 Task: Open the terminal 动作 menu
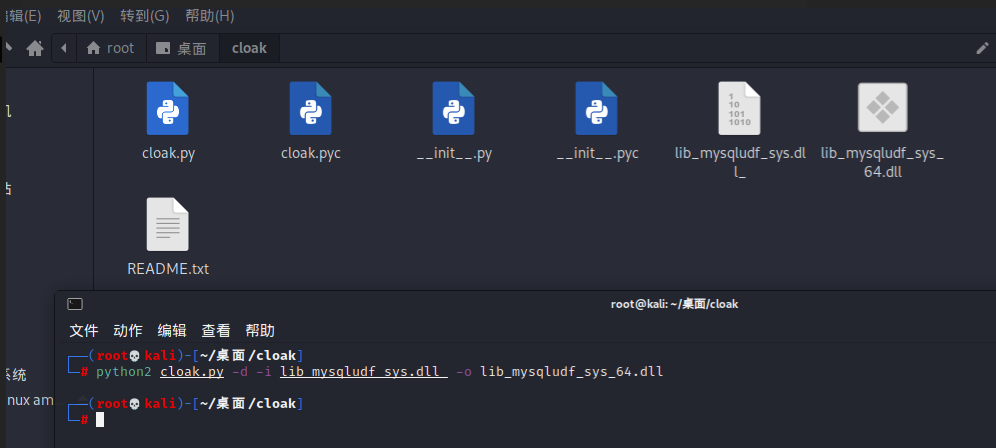click(x=128, y=330)
